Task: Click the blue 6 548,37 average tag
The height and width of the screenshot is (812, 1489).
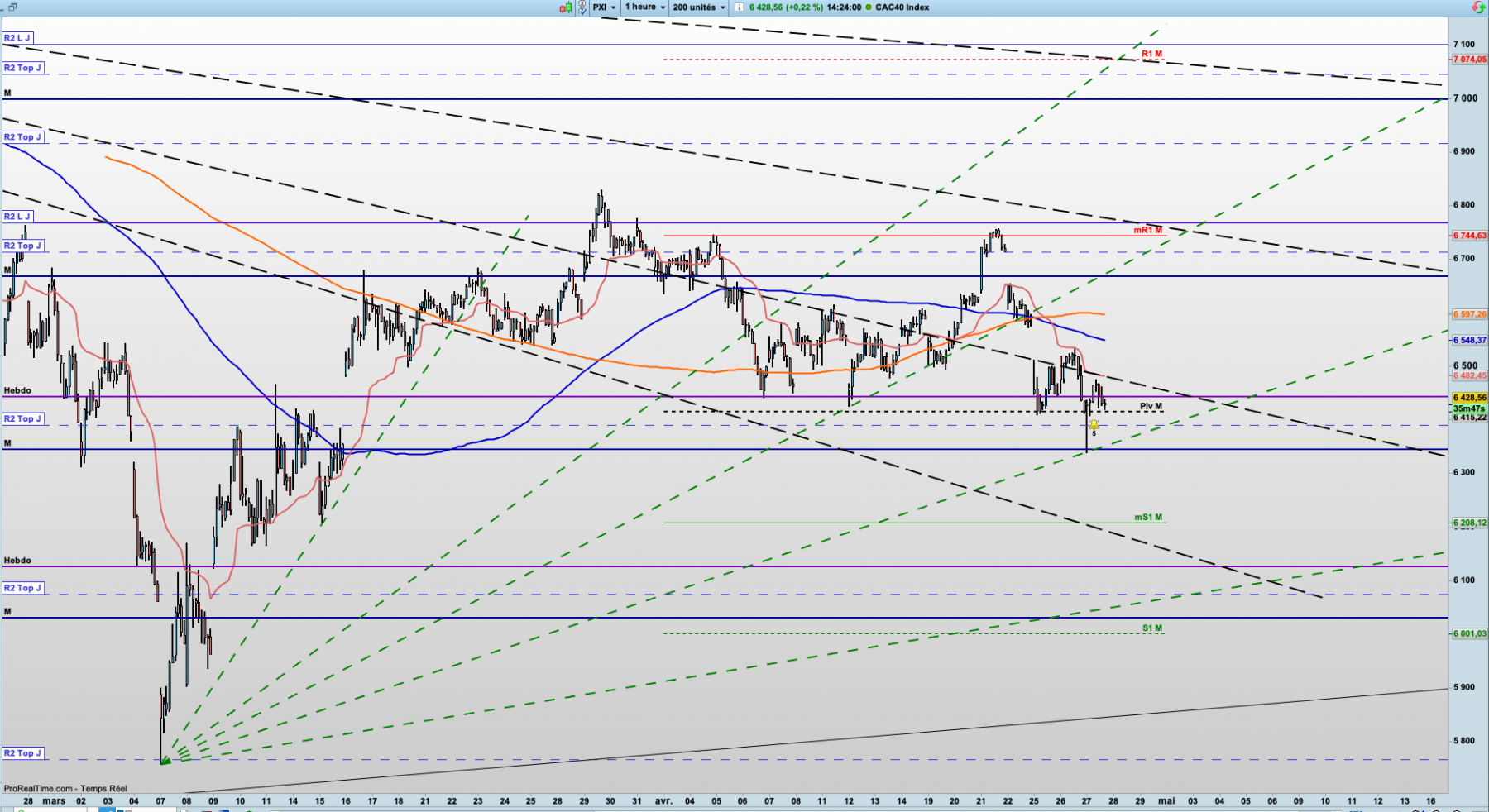Action: (x=1469, y=340)
